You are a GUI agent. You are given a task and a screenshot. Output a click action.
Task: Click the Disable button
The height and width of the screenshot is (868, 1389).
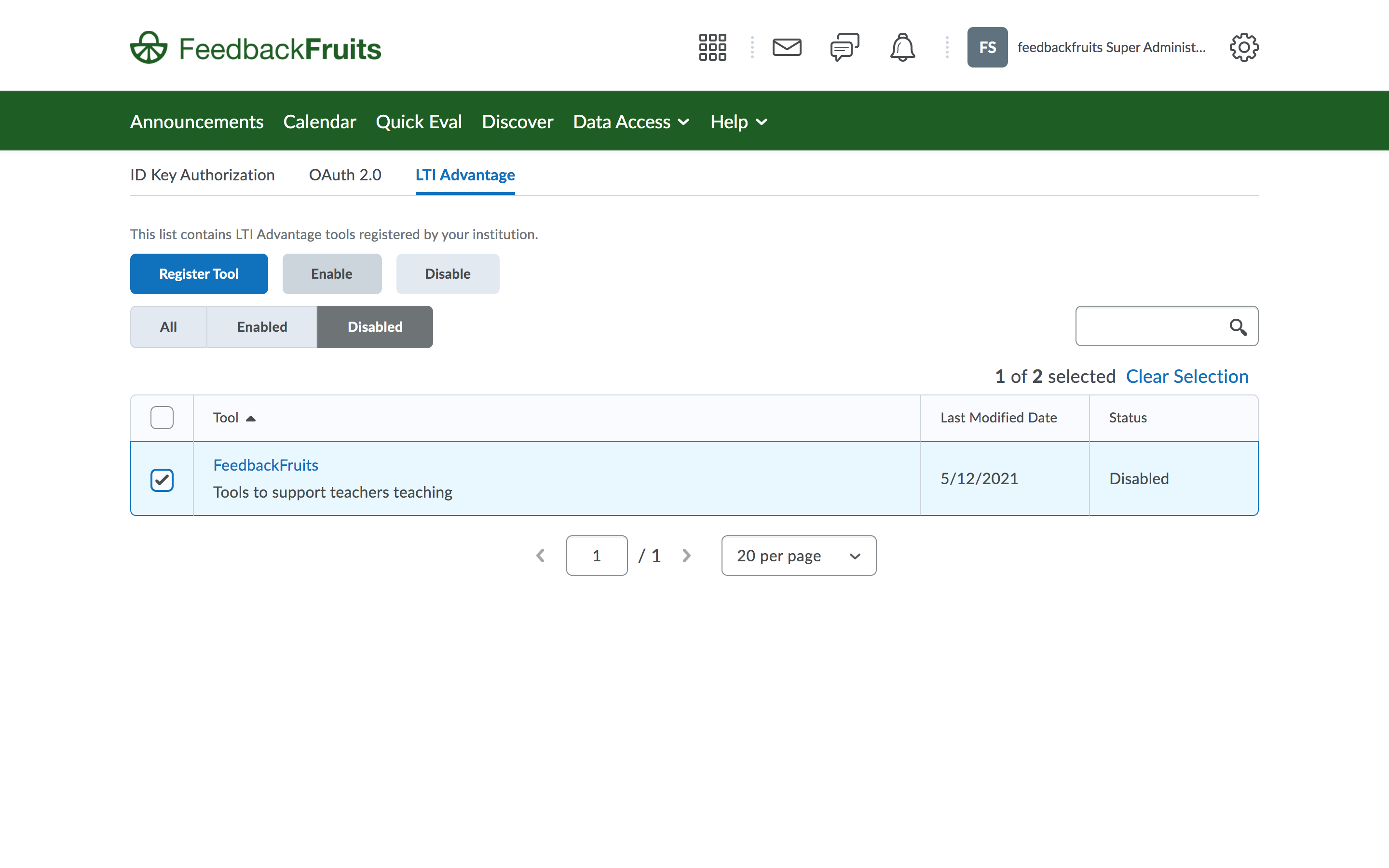click(448, 274)
